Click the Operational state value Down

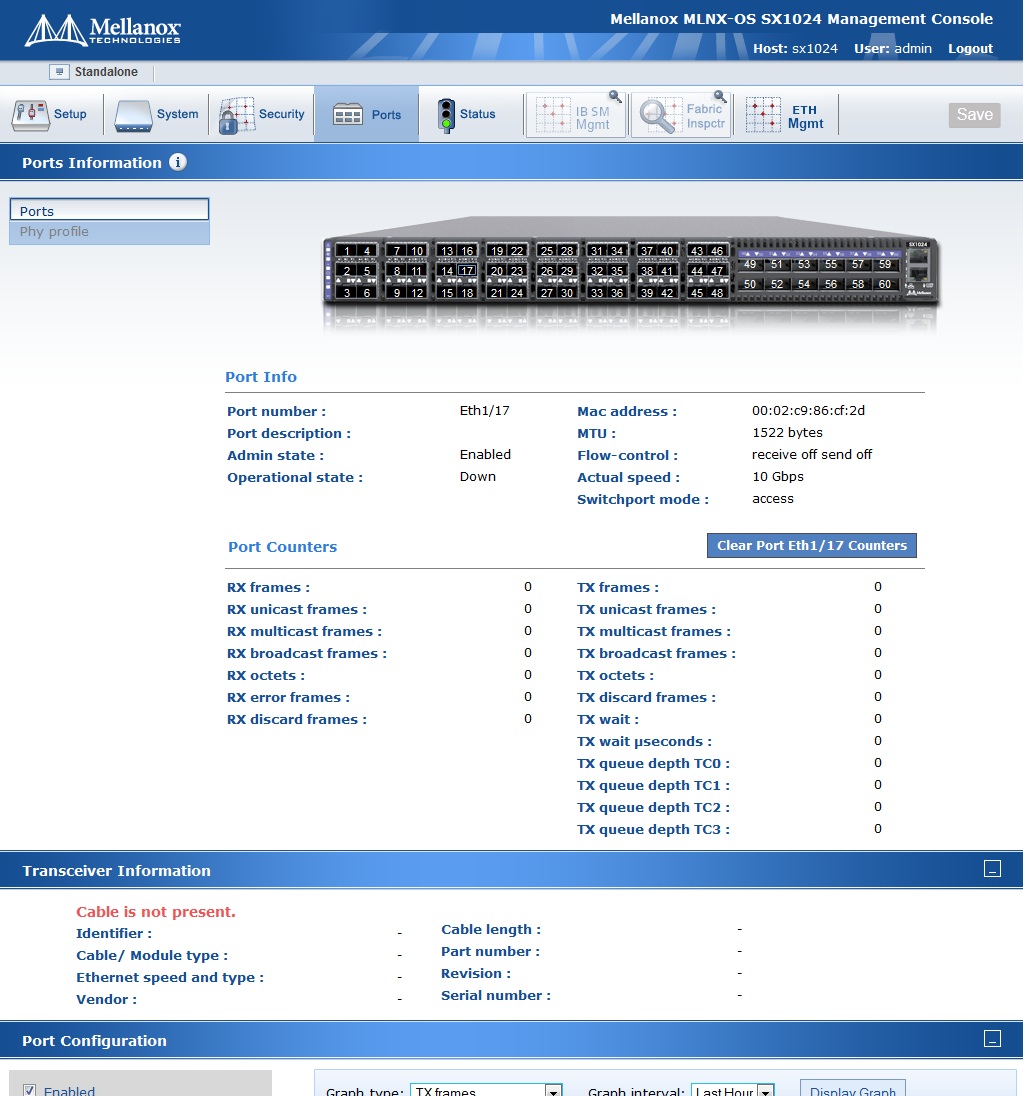pos(477,477)
